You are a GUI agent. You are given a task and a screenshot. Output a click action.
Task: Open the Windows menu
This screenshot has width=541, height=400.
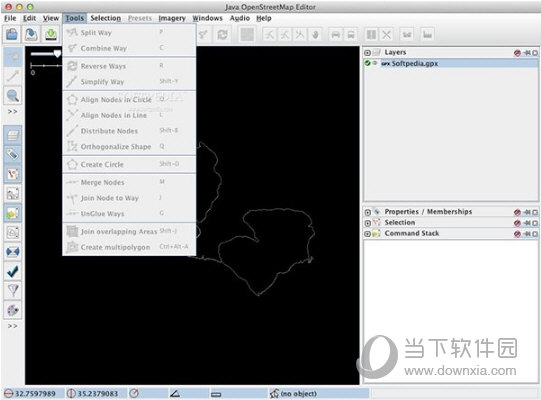(207, 18)
